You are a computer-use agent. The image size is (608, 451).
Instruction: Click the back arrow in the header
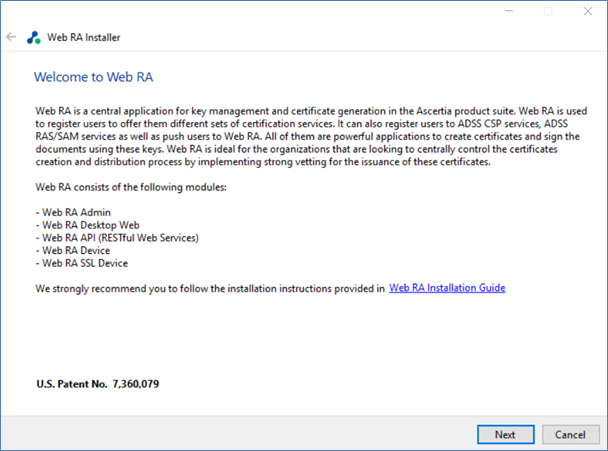11,37
